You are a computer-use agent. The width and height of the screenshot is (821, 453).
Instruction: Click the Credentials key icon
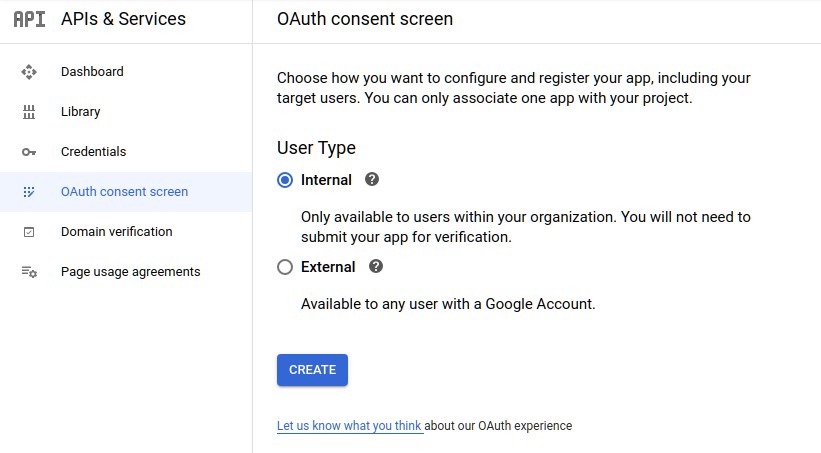coord(29,152)
